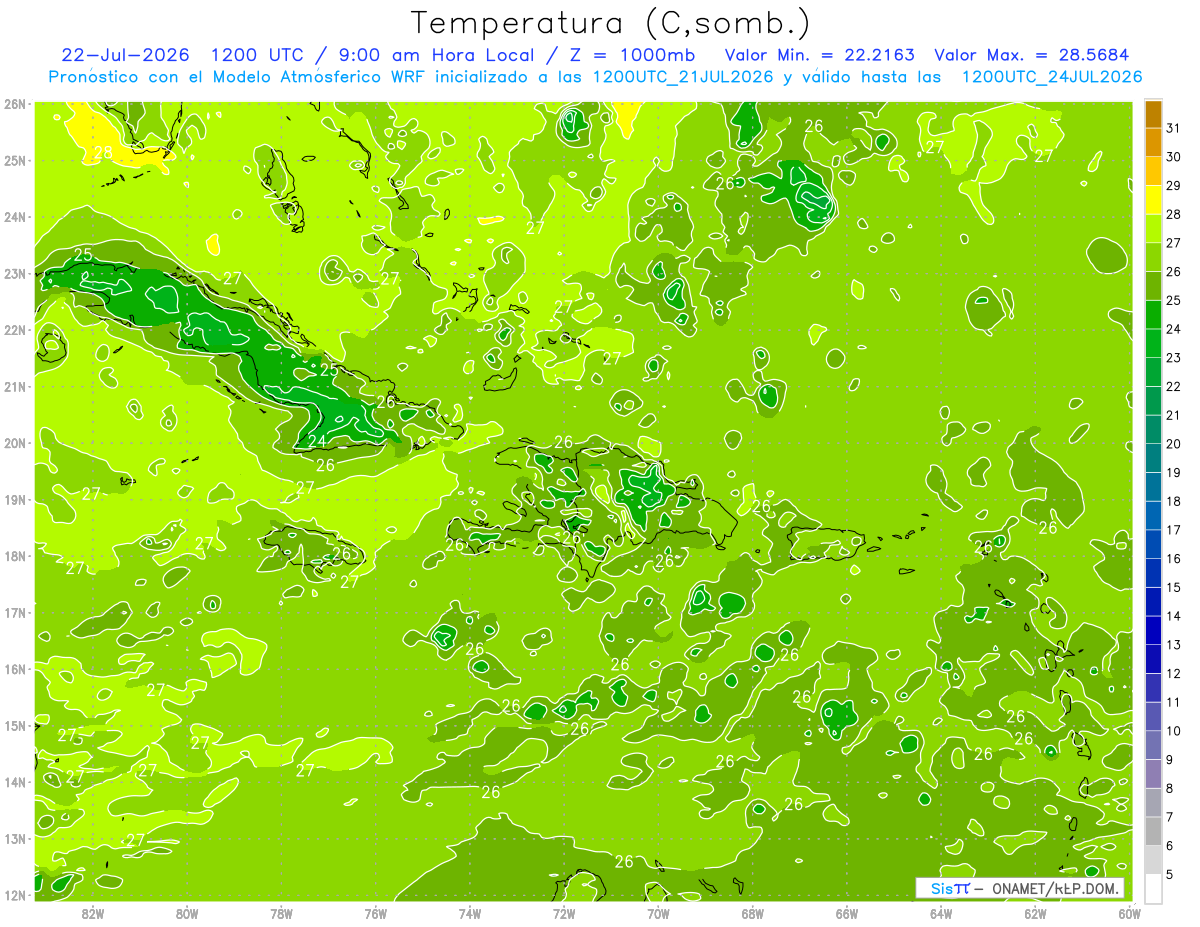This screenshot has height=927, width=1200.
Task: Click the color scale value "20"
Action: (x=1173, y=444)
